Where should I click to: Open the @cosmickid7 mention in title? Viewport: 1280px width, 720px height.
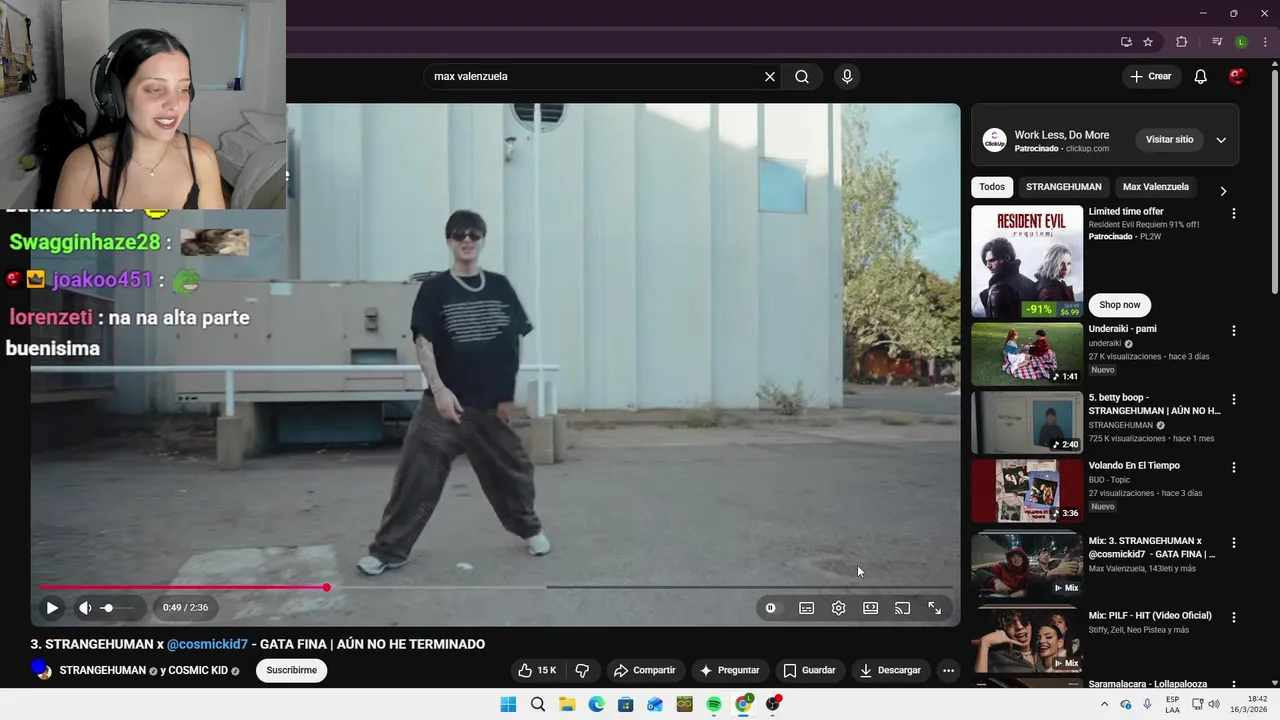[207, 644]
